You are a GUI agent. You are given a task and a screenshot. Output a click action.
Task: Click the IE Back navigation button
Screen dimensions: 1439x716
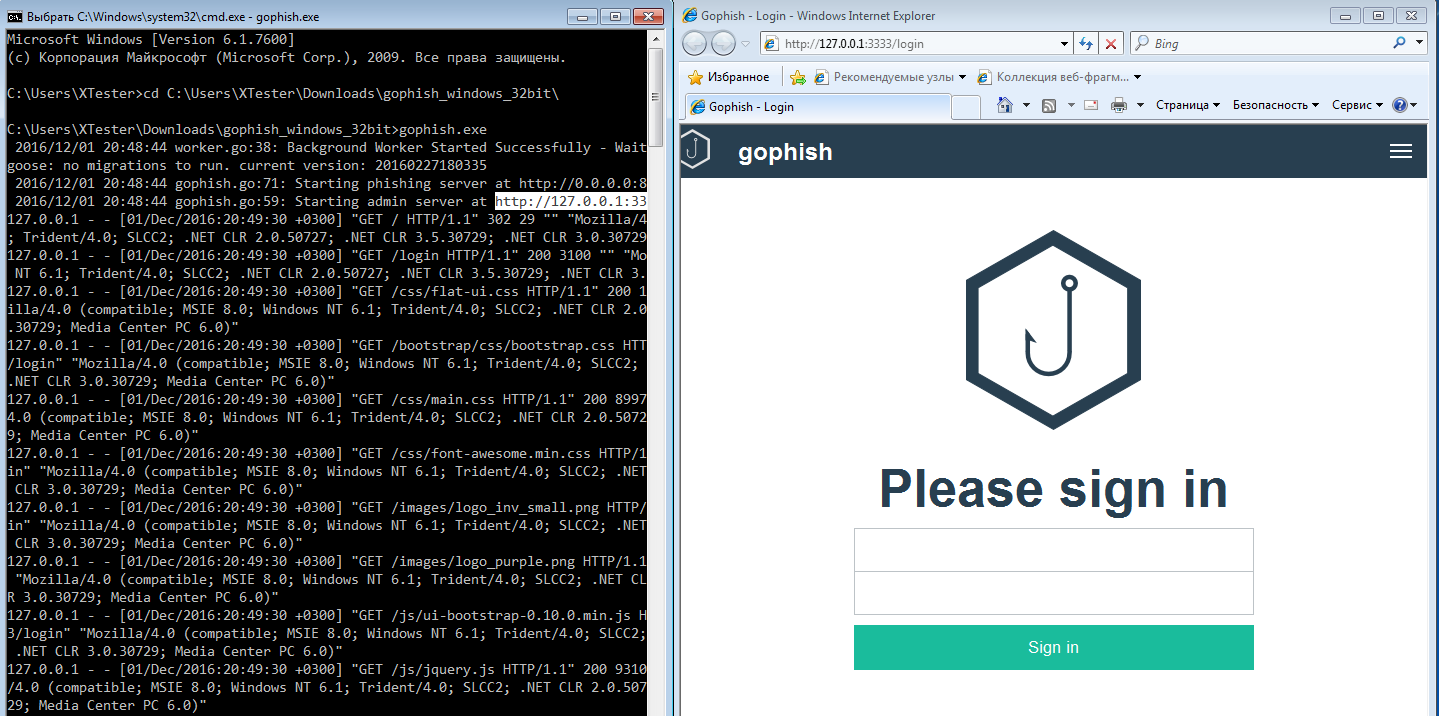[x=695, y=44]
